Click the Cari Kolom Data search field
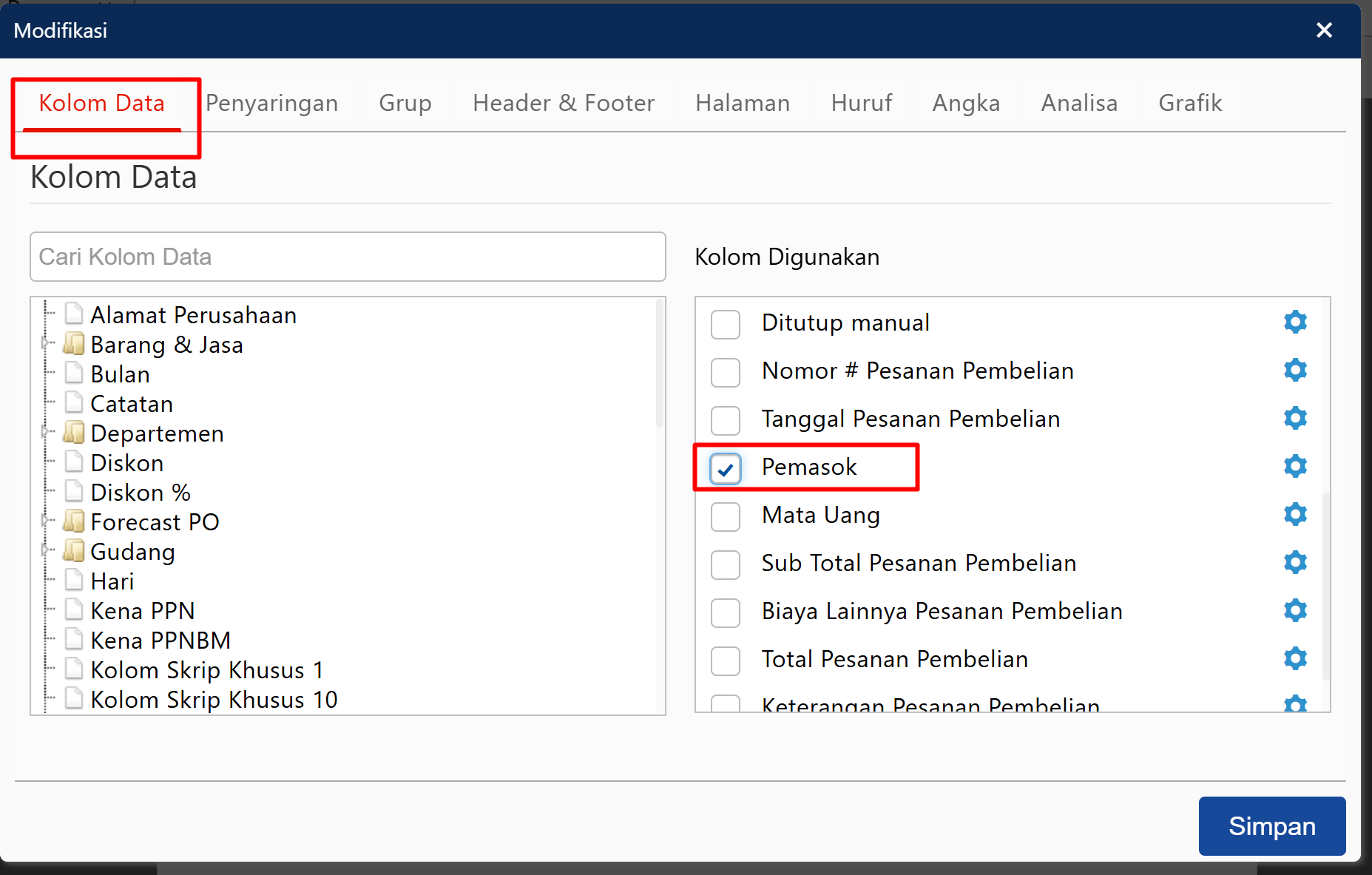The width and height of the screenshot is (1372, 875). pyautogui.click(x=348, y=257)
